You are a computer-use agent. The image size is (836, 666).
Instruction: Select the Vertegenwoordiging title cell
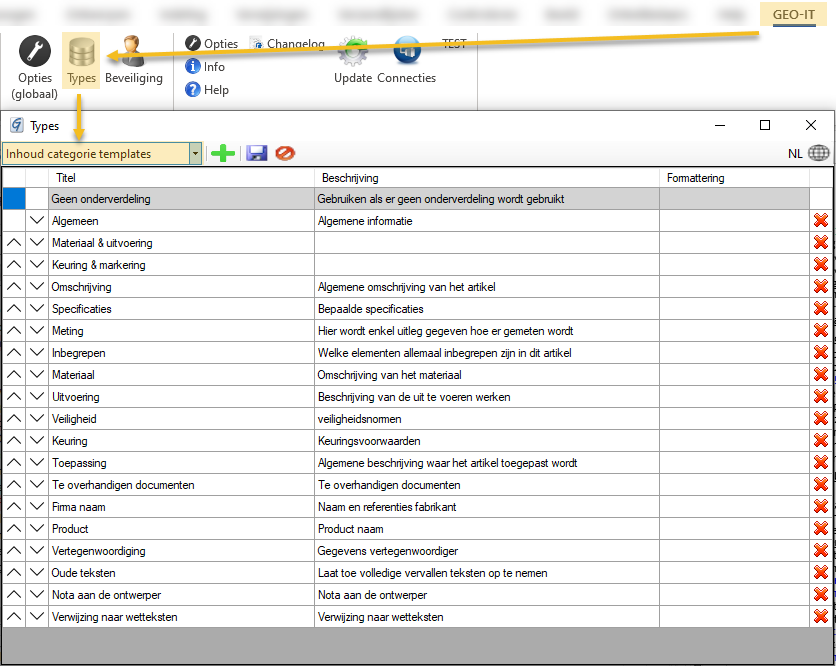coord(181,551)
